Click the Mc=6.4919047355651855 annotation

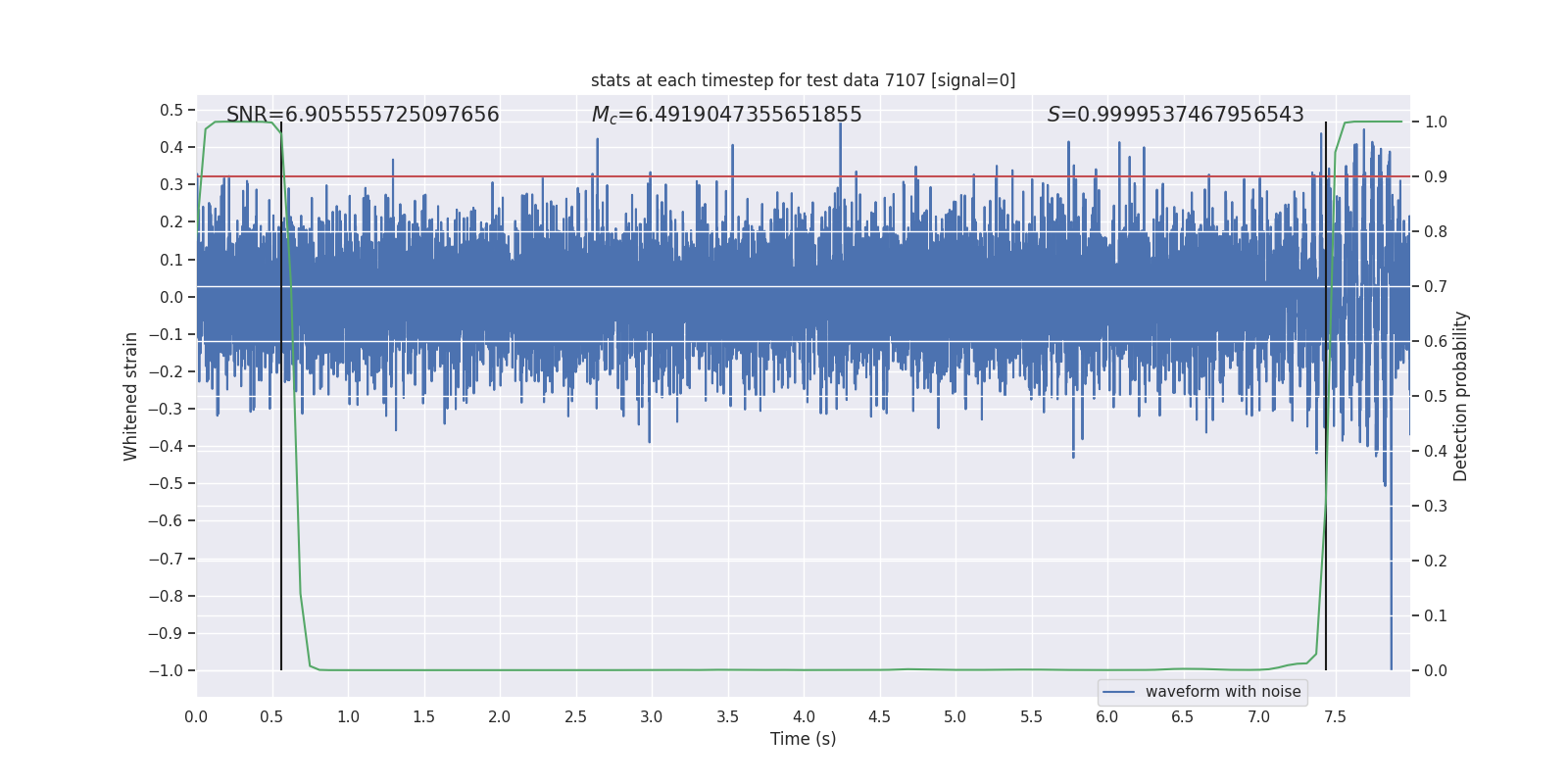pos(726,115)
